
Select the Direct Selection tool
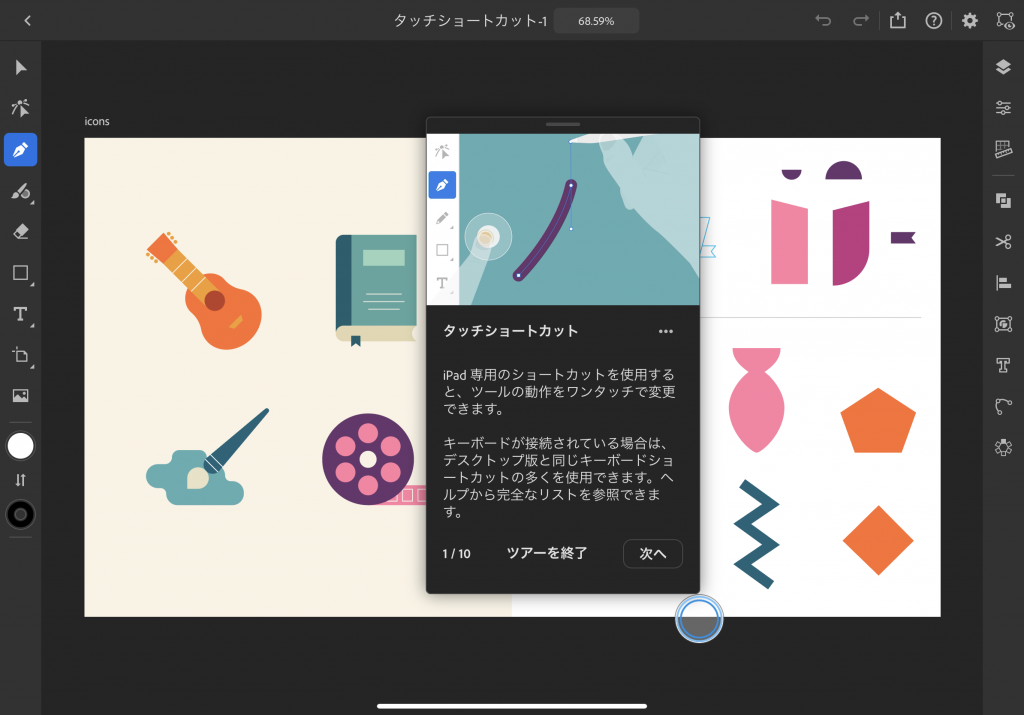click(x=20, y=108)
